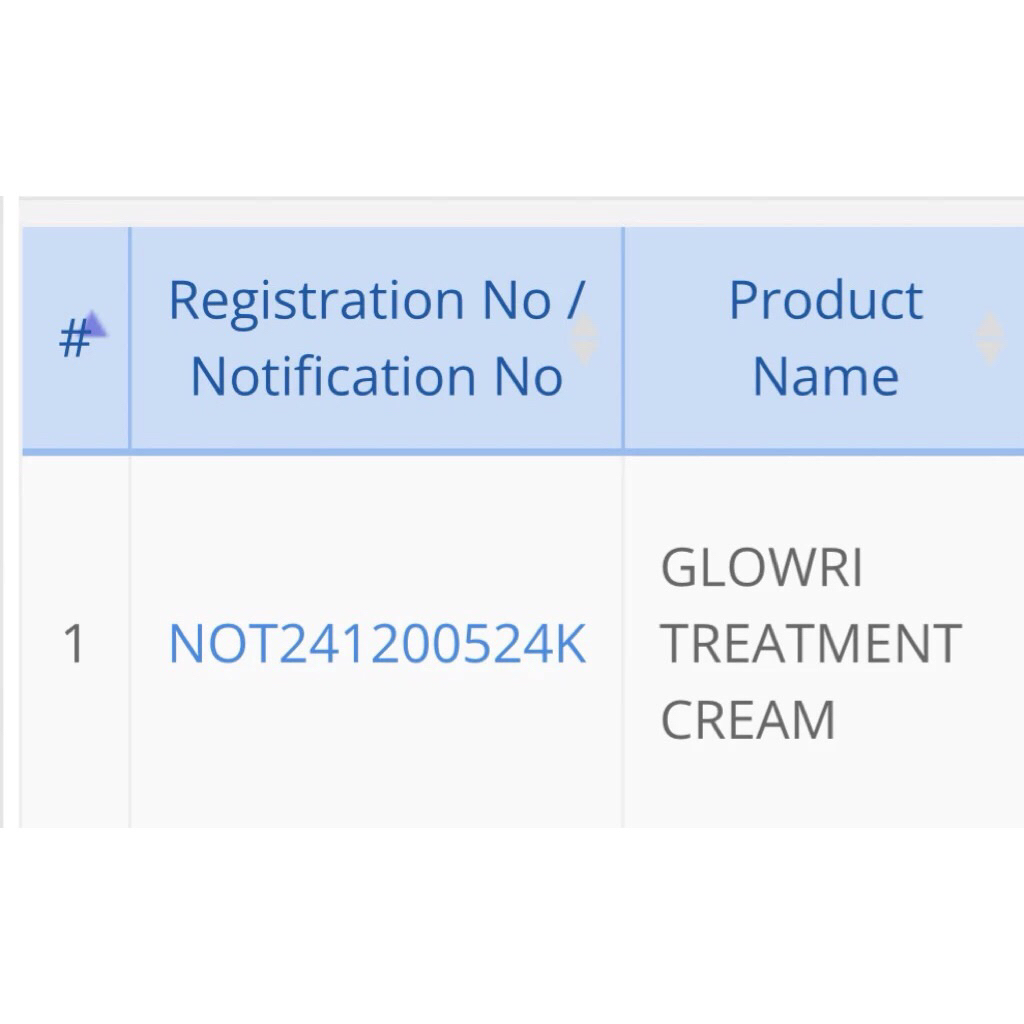Viewport: 1024px width, 1024px height.
Task: Click the word TREATMENT in product name
Action: 810,644
